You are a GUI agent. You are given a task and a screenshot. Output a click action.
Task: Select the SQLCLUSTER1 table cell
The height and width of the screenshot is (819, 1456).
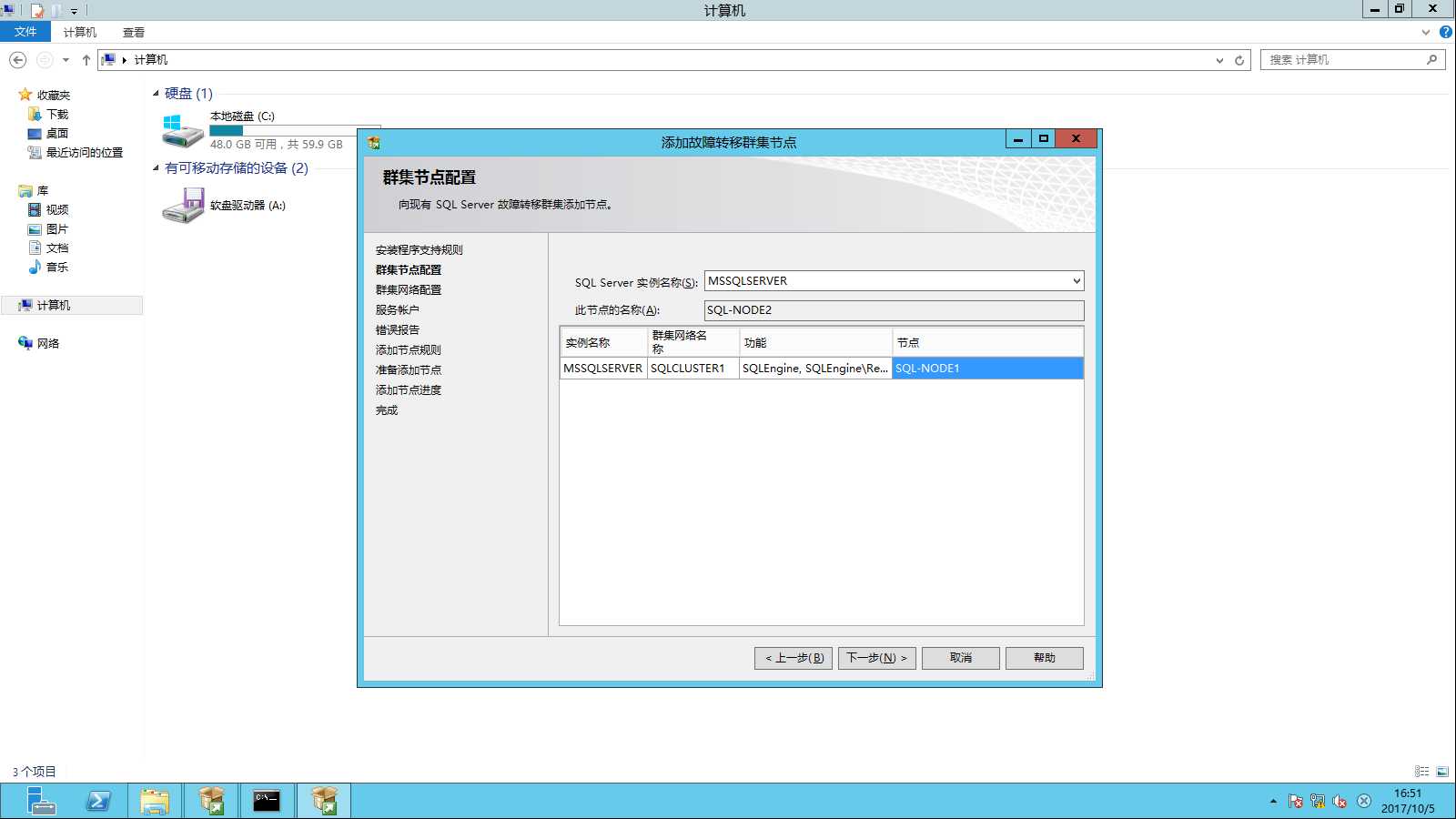point(693,369)
